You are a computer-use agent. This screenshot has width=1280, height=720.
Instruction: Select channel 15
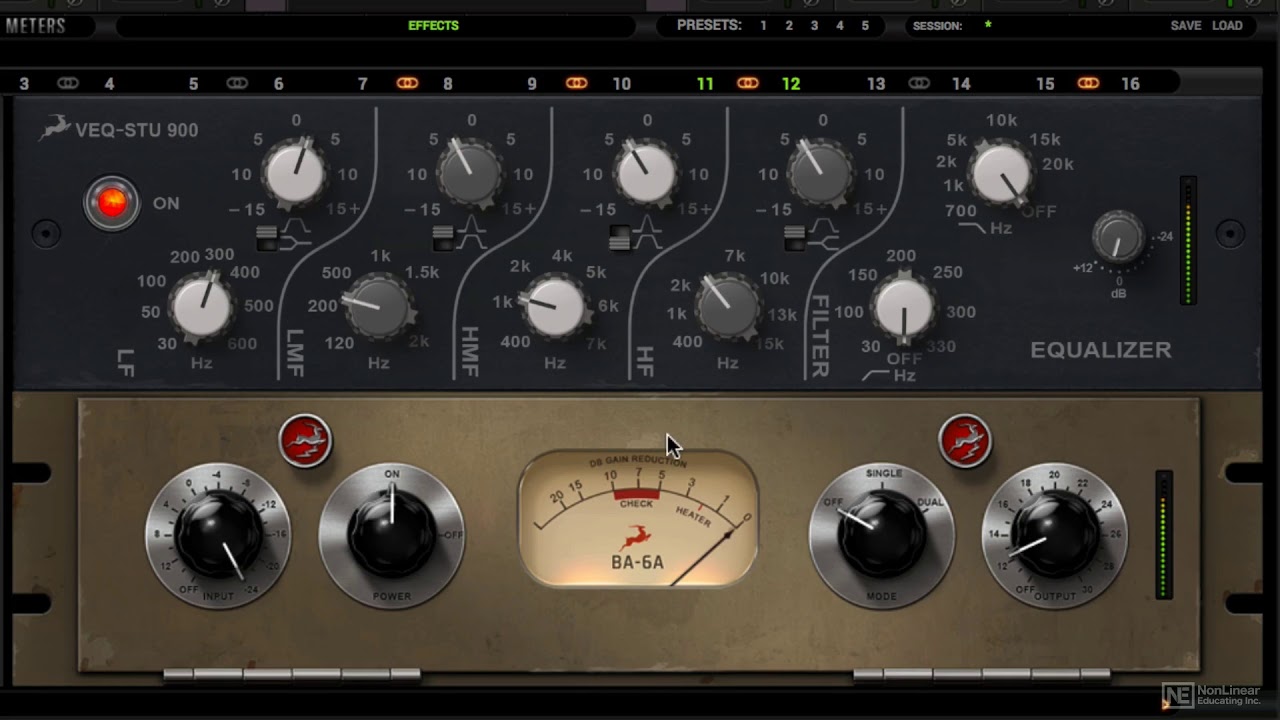pos(1045,84)
